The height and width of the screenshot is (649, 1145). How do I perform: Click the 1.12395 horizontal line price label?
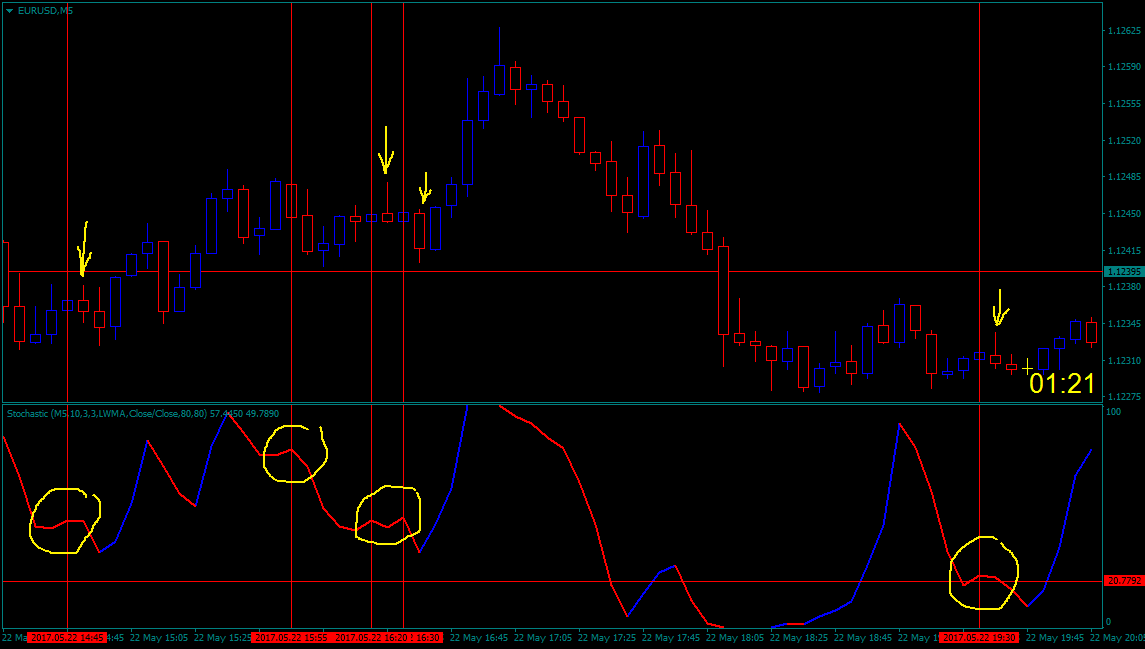click(x=1124, y=272)
